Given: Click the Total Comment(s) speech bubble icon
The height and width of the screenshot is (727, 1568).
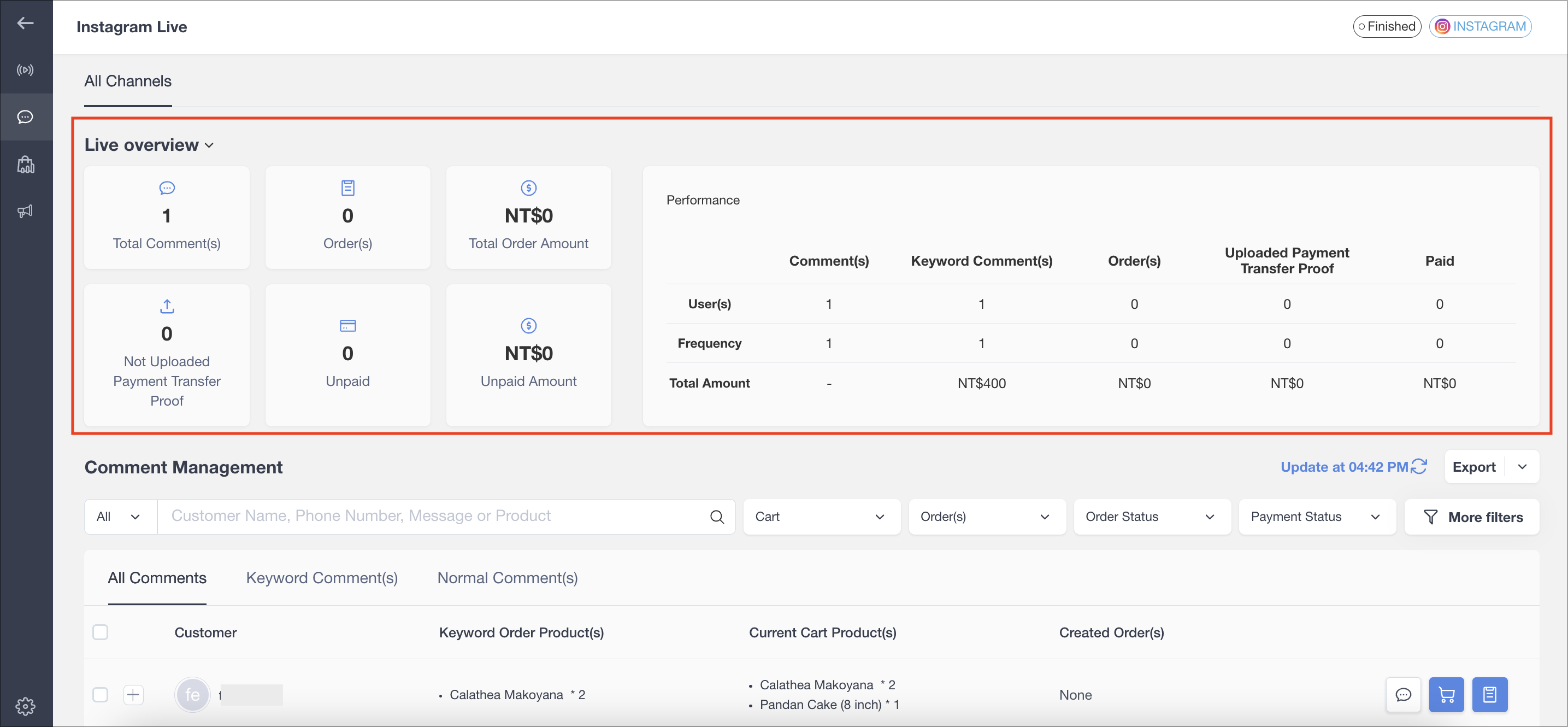Looking at the screenshot, I should (167, 188).
